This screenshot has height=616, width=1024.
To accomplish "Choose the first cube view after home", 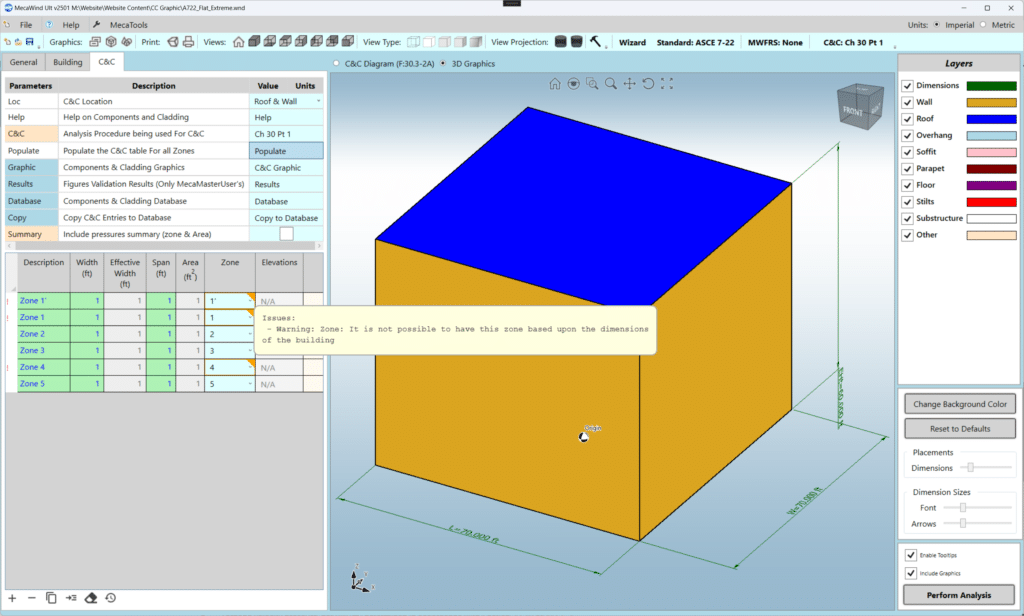I will coord(254,42).
